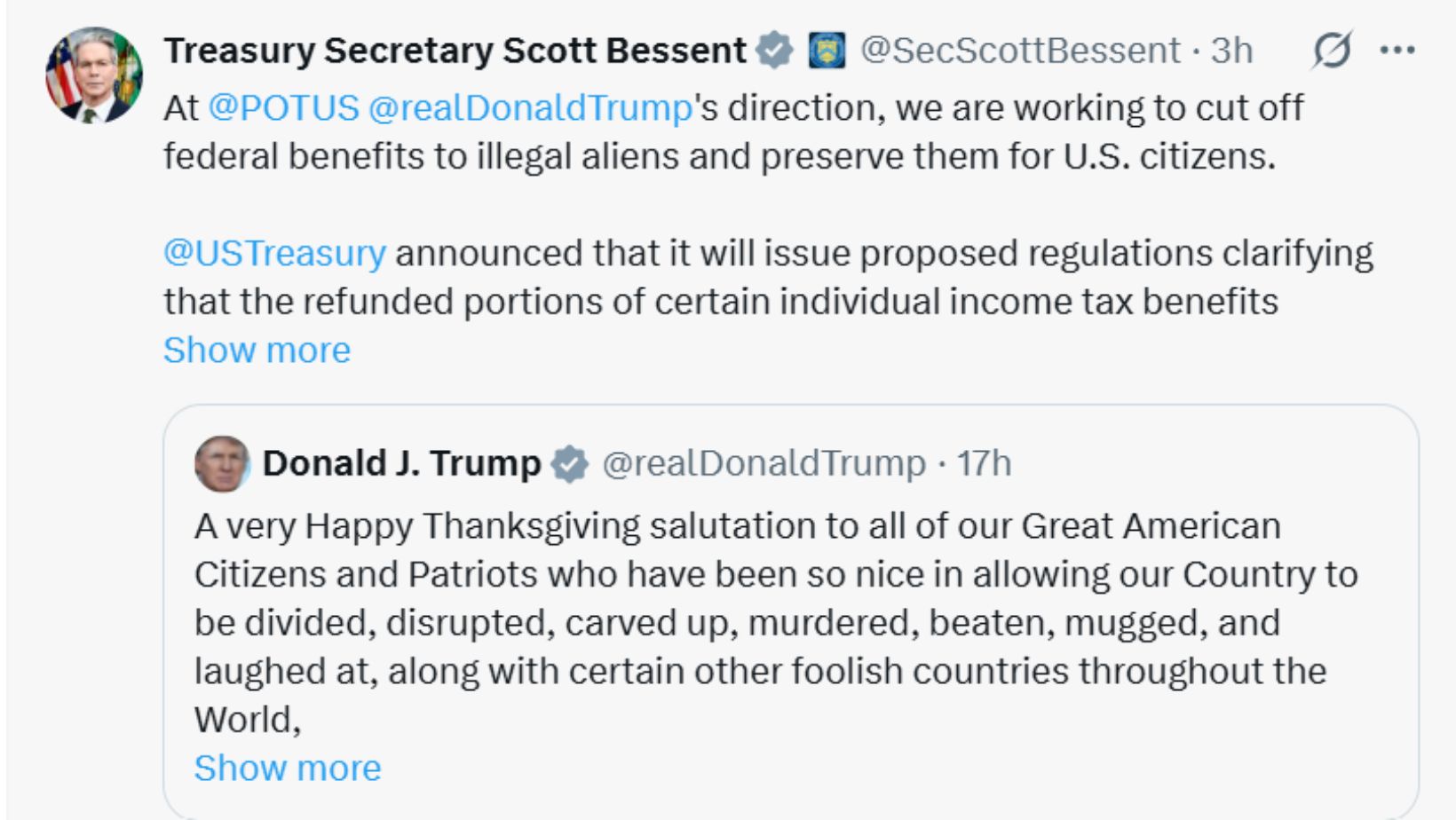
Task: Open the Grok explain-post icon
Action: pyautogui.click(x=1332, y=51)
